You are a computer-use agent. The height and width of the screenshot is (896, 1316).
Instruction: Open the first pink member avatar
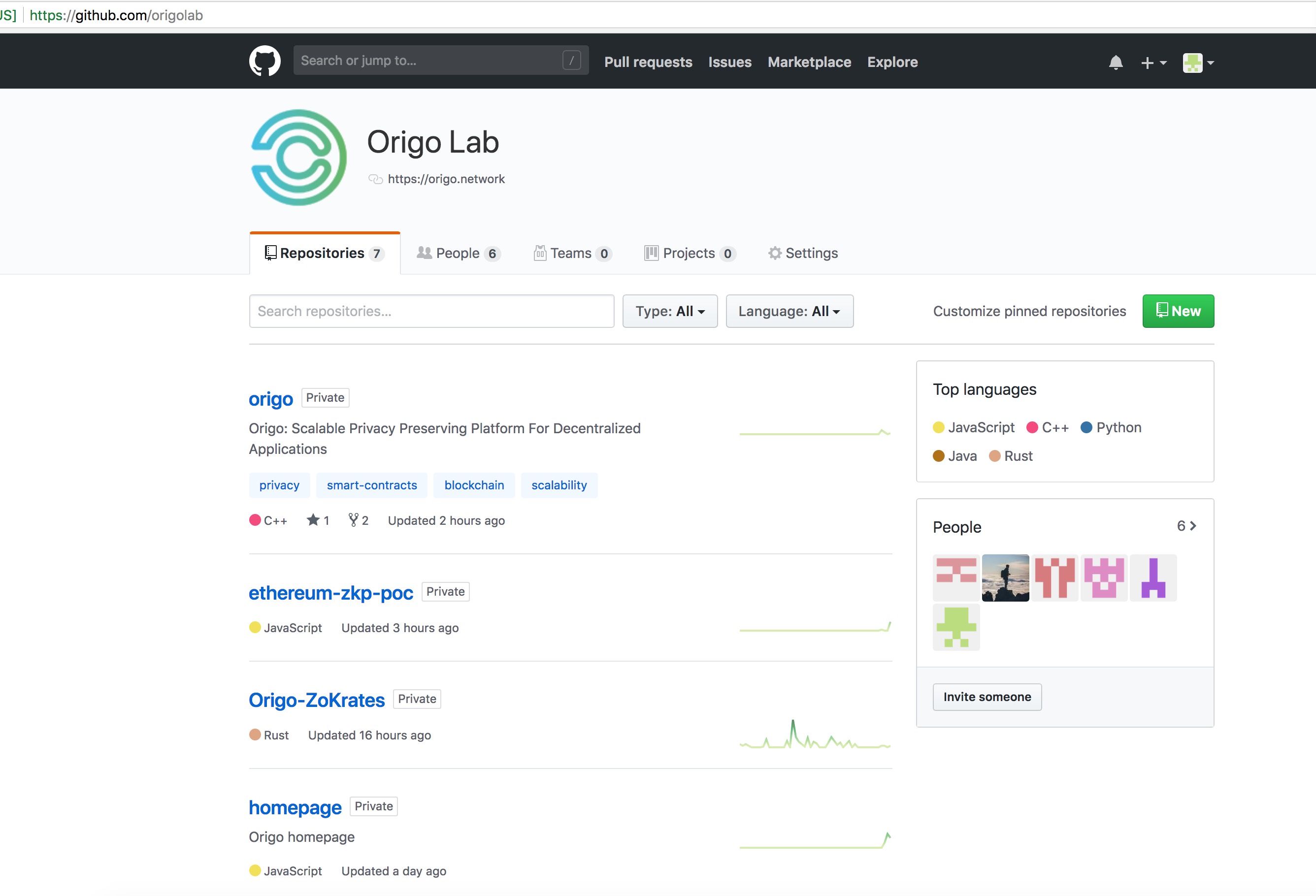pyautogui.click(x=956, y=577)
